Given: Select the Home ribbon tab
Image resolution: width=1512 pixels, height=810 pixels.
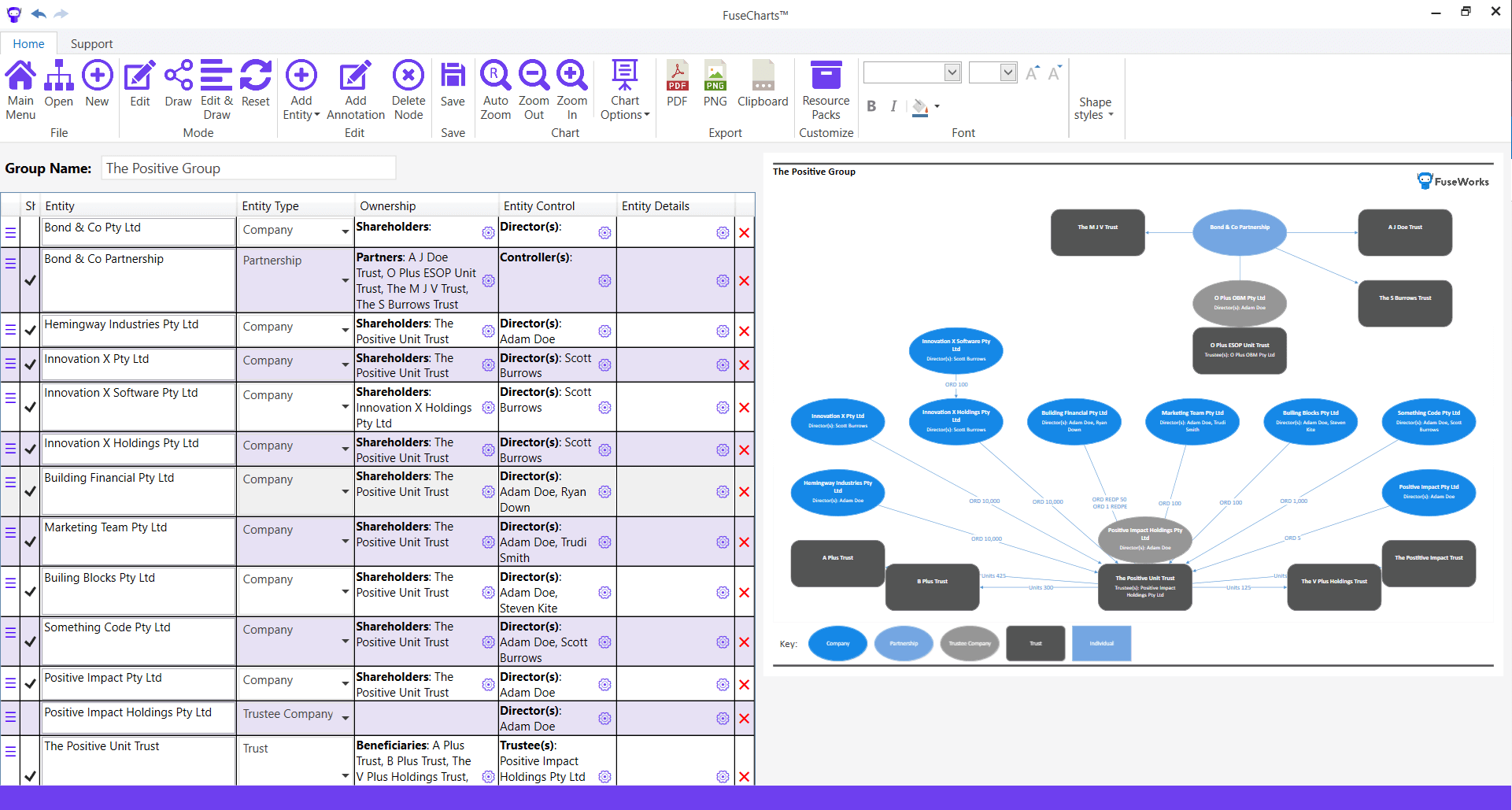Looking at the screenshot, I should (28, 44).
